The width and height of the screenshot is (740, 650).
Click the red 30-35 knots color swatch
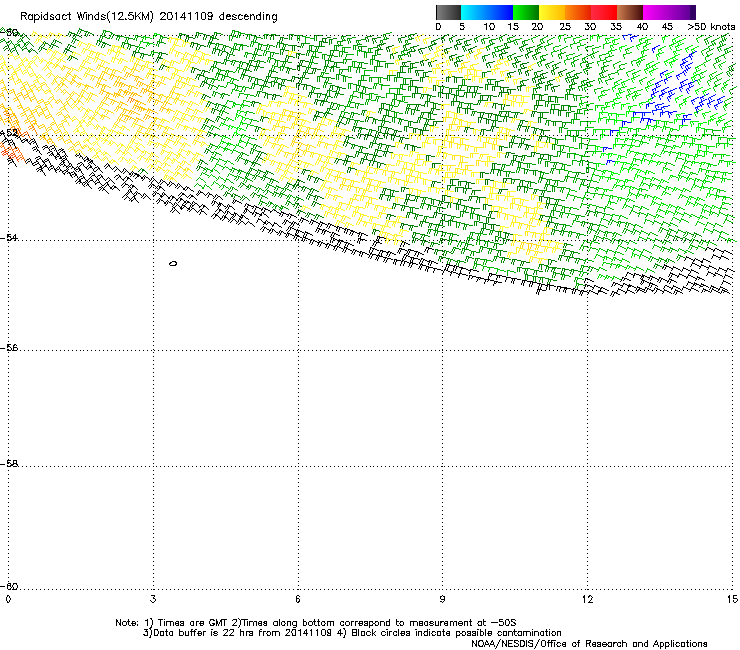point(604,12)
